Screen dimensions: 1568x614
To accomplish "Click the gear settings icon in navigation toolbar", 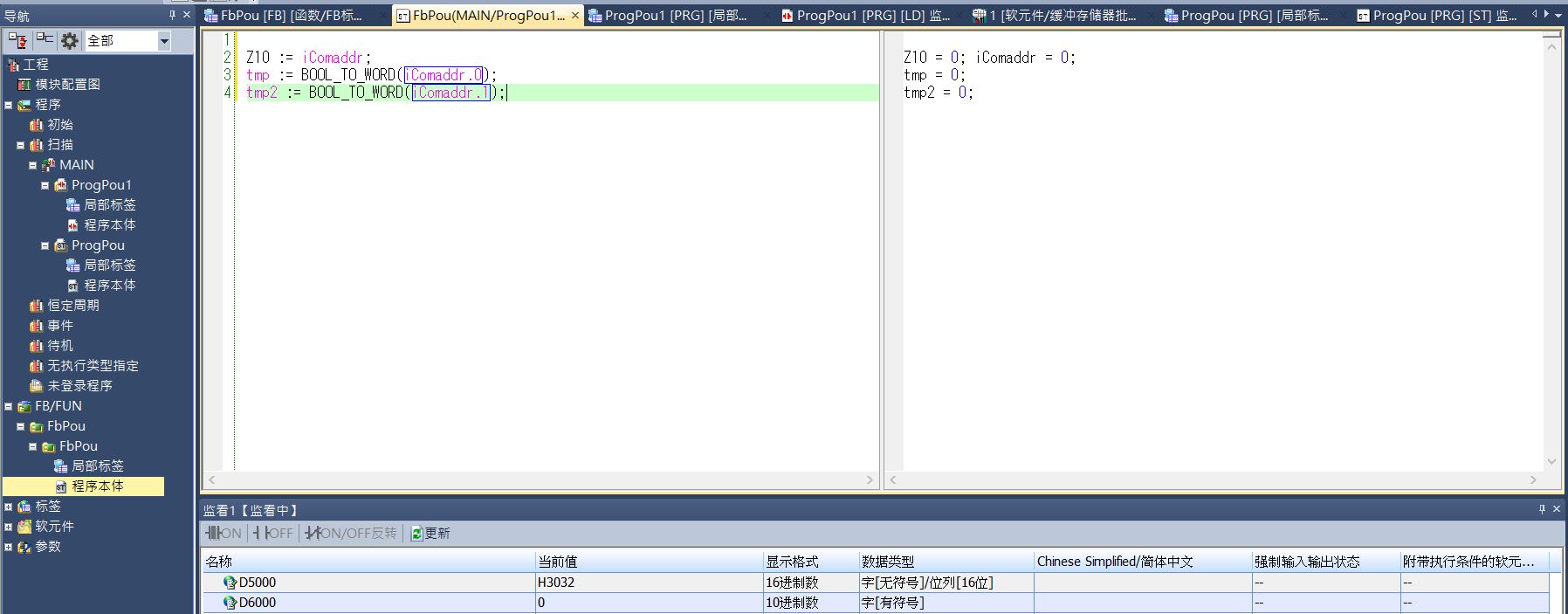I will [70, 40].
